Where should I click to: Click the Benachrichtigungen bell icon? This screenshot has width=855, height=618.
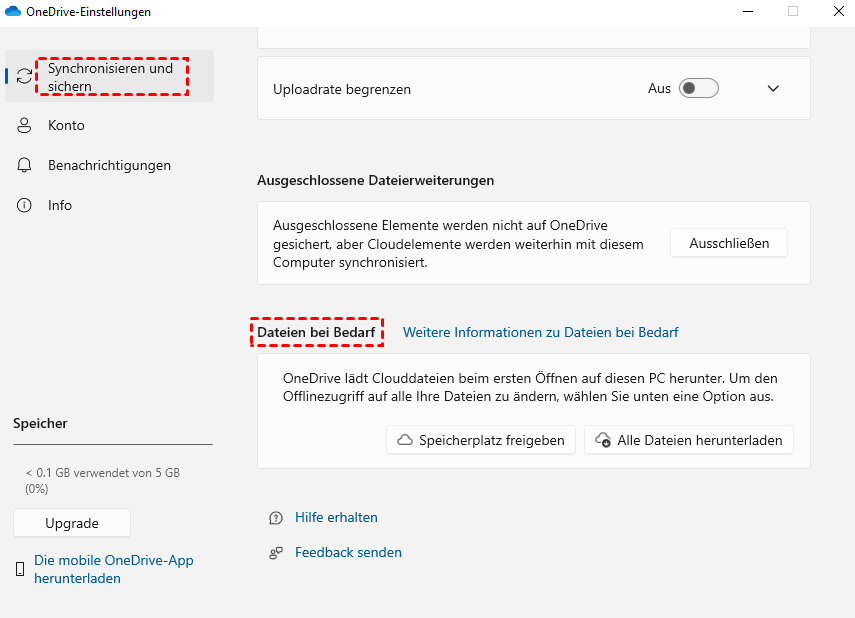[x=25, y=165]
